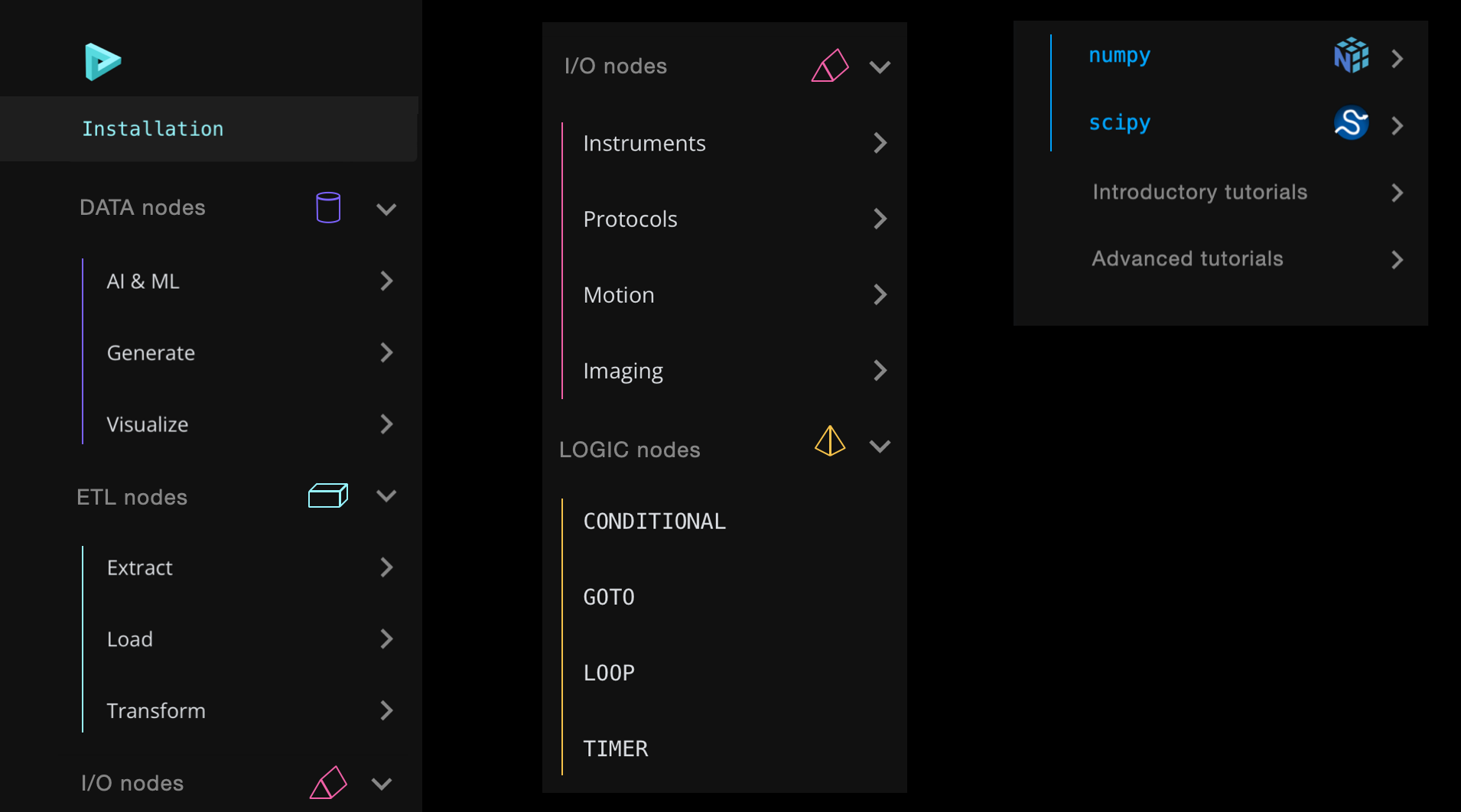Collapse the I/O nodes panel chevron

880,67
